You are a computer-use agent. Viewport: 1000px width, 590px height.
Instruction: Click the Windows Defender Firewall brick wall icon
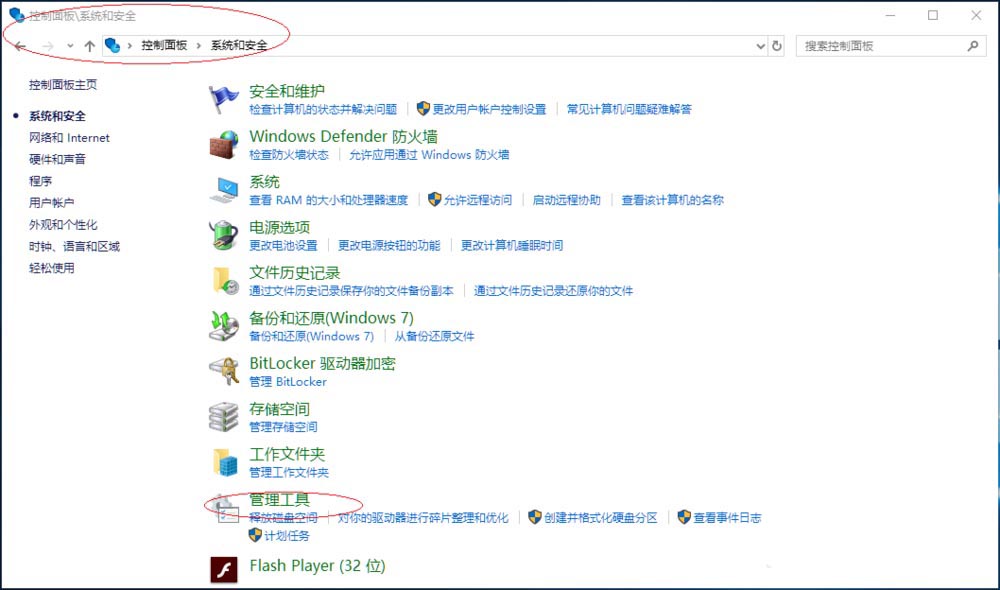point(223,145)
